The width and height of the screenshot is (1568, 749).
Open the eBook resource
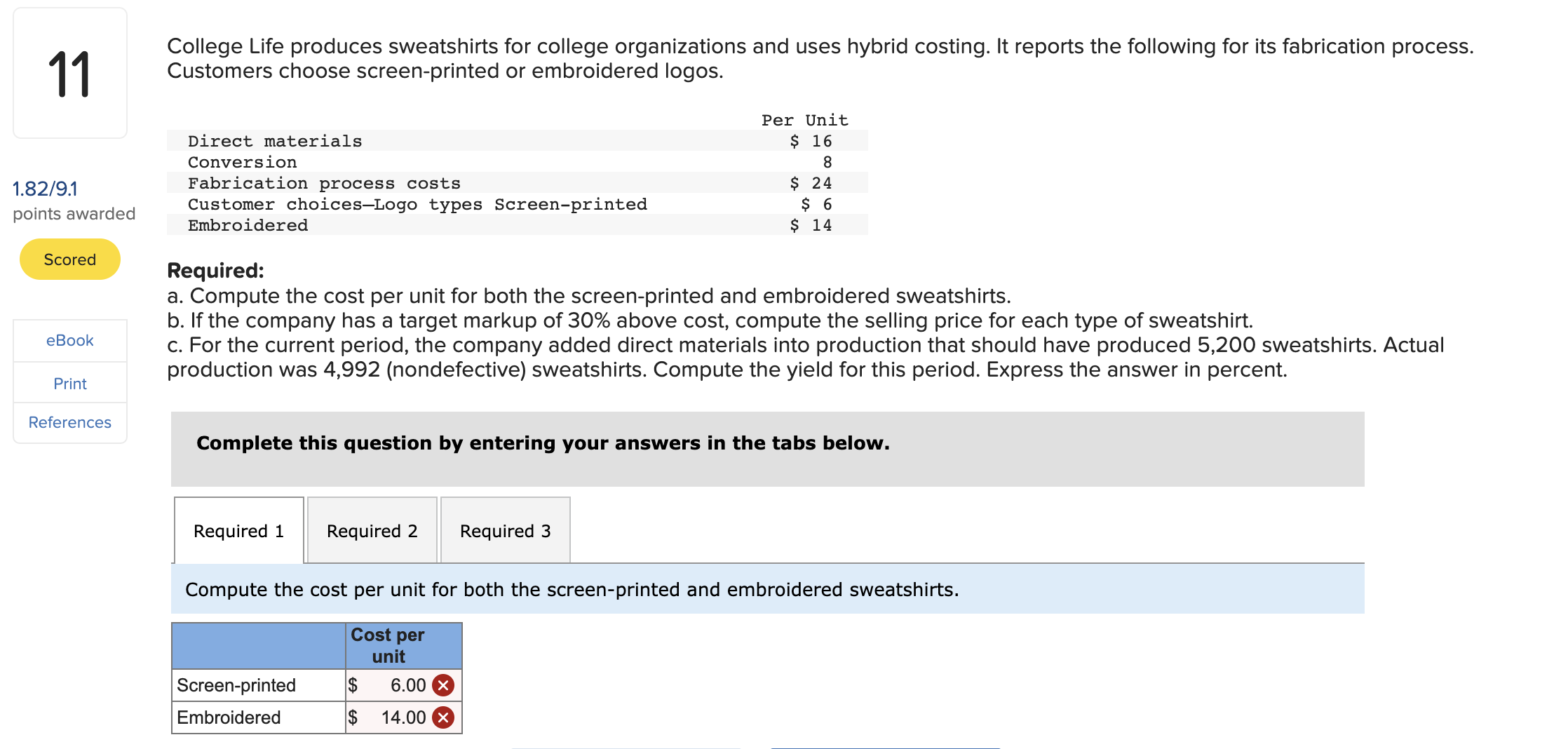pyautogui.click(x=69, y=340)
